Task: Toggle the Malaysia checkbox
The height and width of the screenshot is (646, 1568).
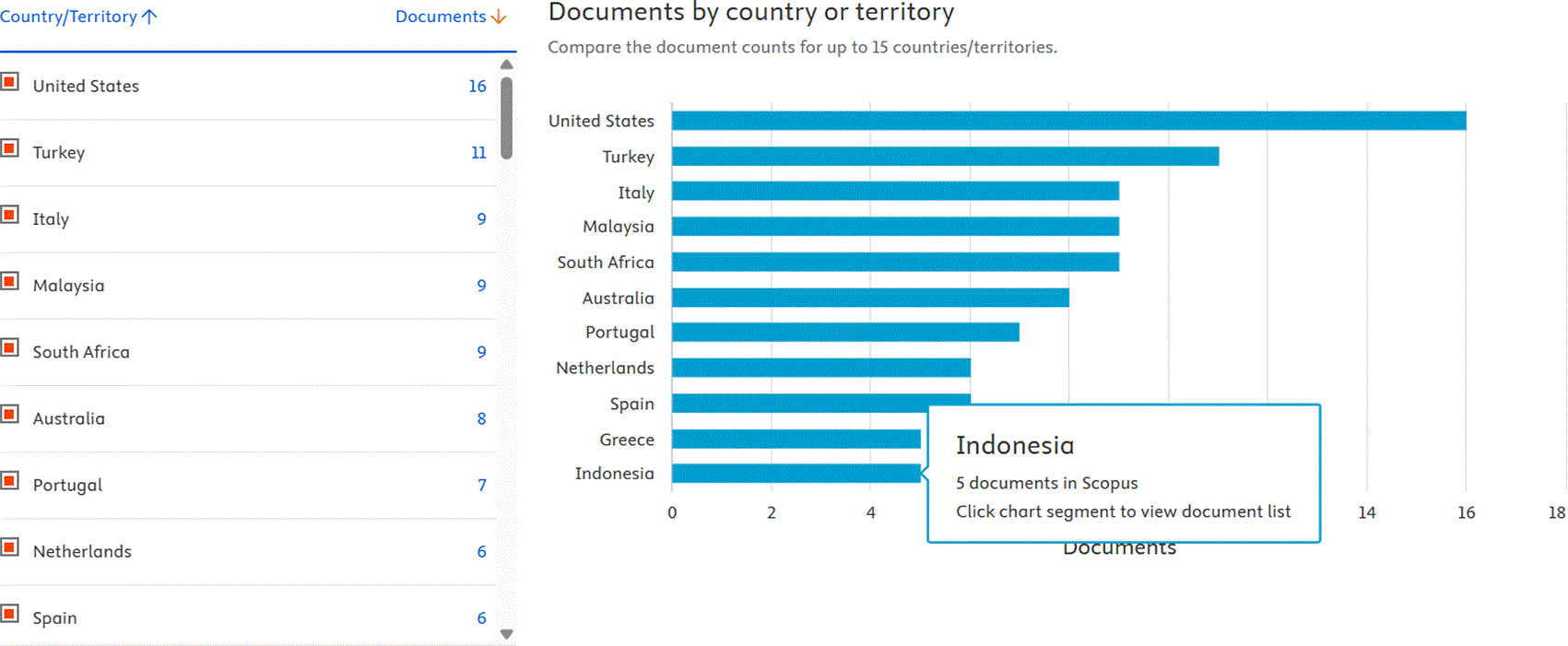Action: click(x=10, y=281)
